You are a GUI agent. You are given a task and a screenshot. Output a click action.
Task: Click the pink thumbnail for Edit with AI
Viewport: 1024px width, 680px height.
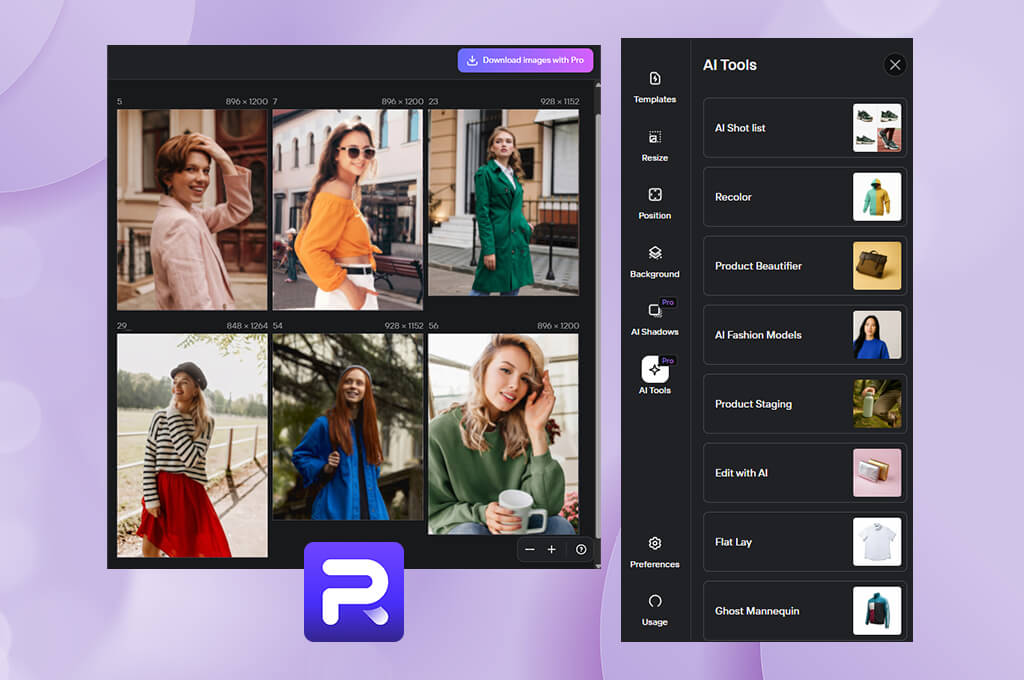click(x=877, y=473)
